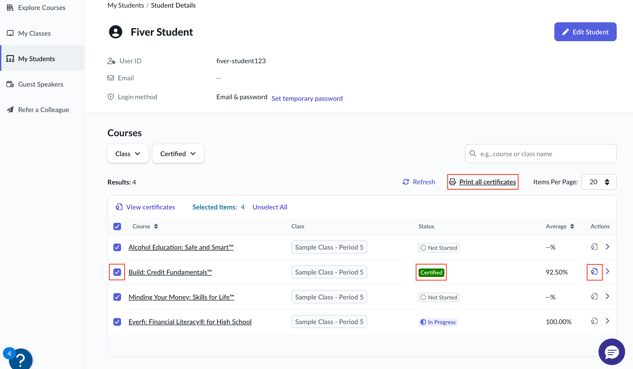Click the 100.00% average value

[x=558, y=322]
